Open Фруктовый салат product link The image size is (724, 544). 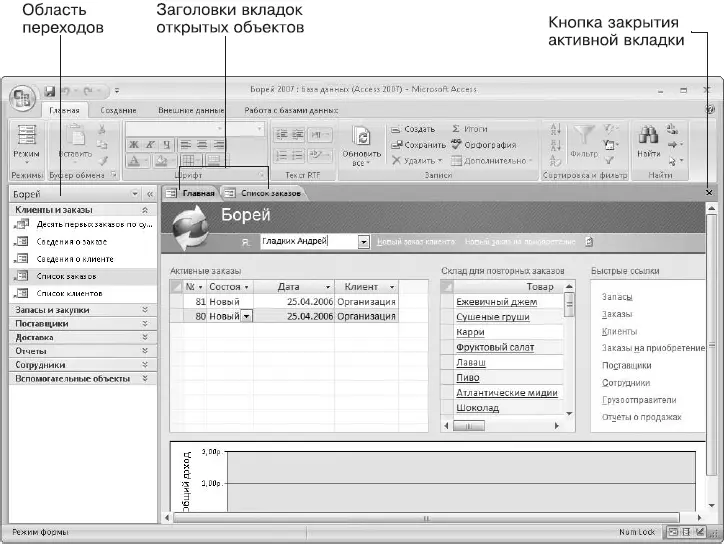pyautogui.click(x=495, y=347)
